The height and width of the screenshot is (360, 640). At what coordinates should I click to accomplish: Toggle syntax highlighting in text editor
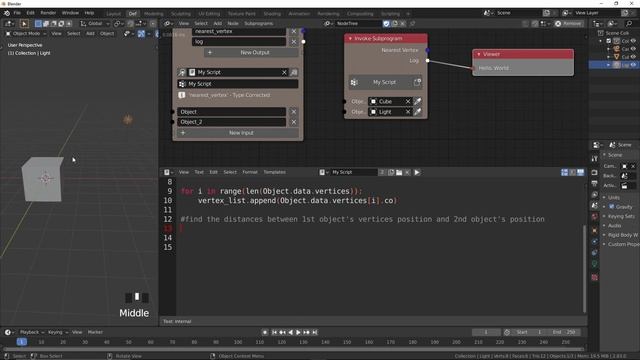[580, 172]
